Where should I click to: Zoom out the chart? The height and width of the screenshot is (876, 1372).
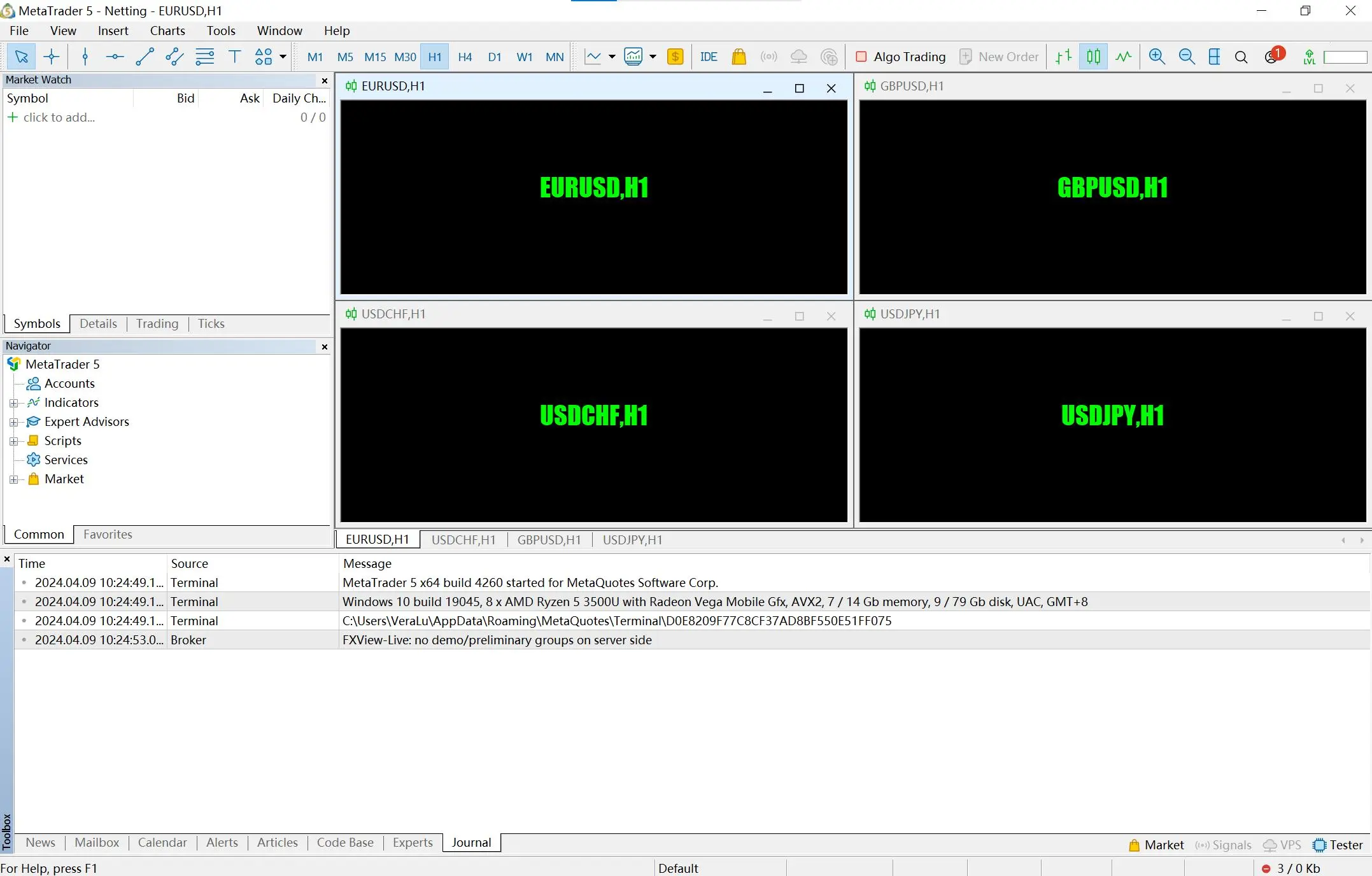click(1187, 57)
